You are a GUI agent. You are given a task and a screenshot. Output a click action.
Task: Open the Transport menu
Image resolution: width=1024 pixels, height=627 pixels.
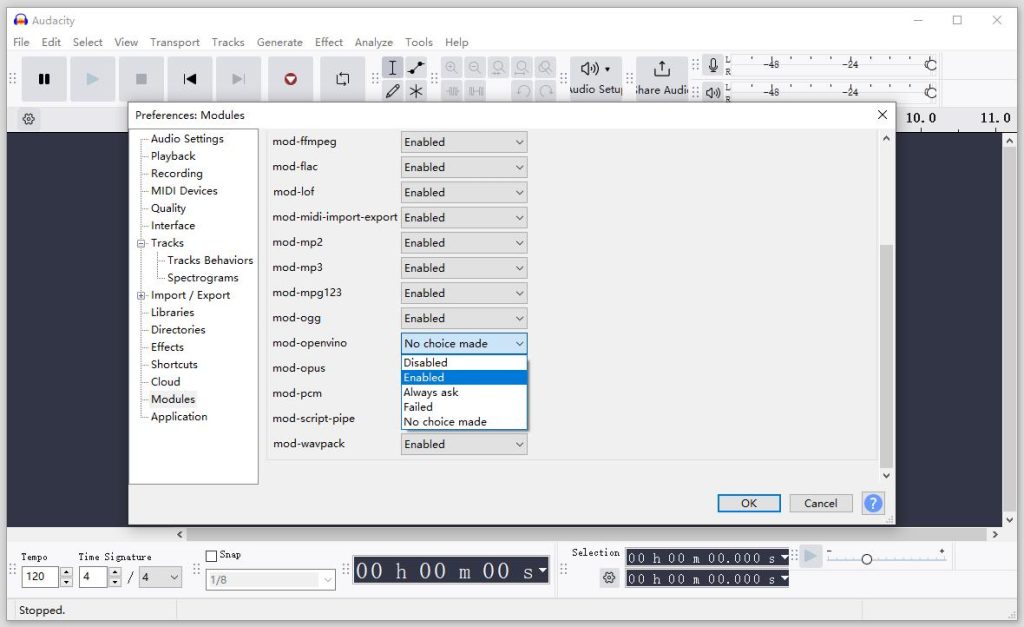coord(174,42)
